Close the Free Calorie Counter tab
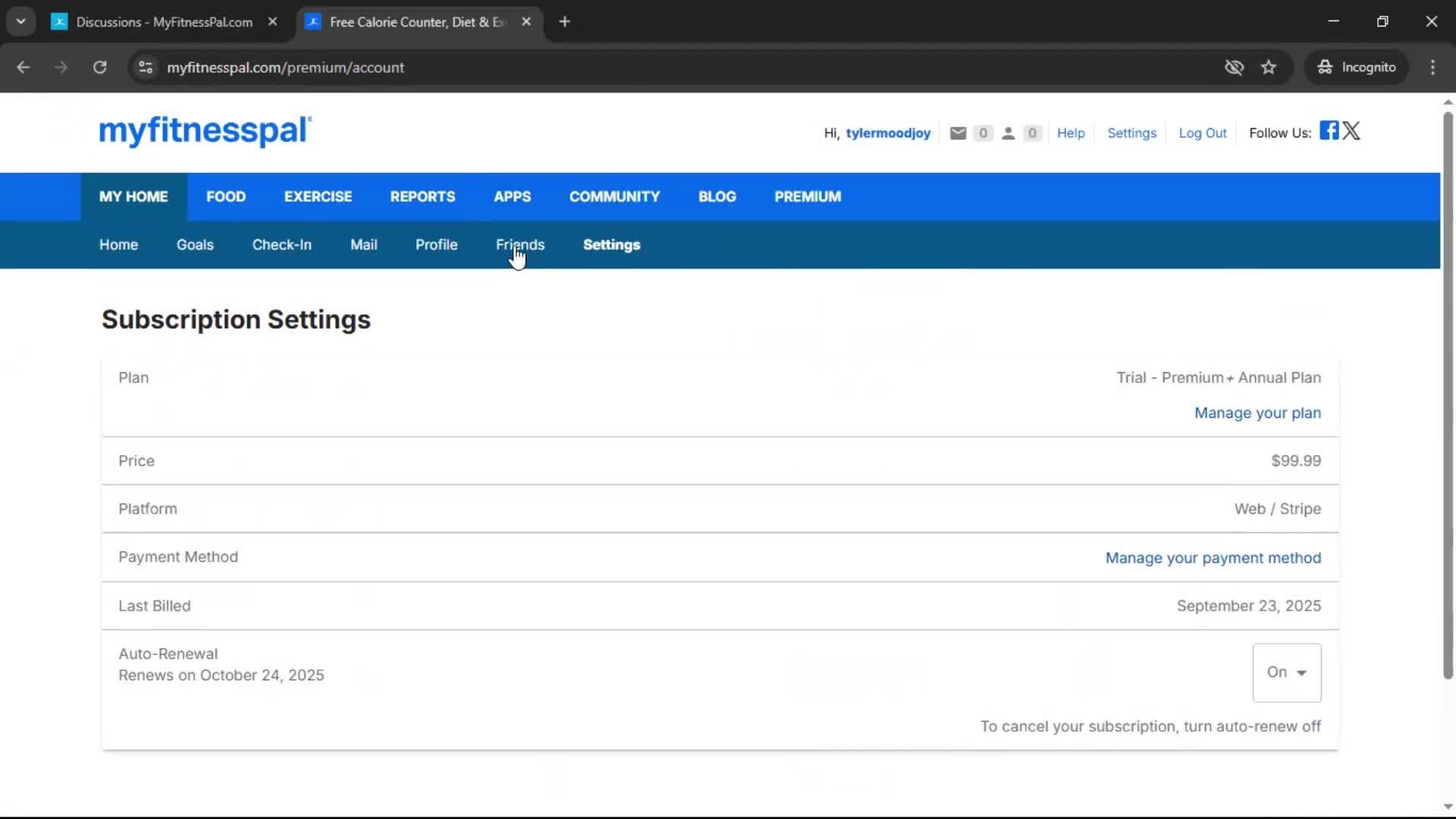 526,22
